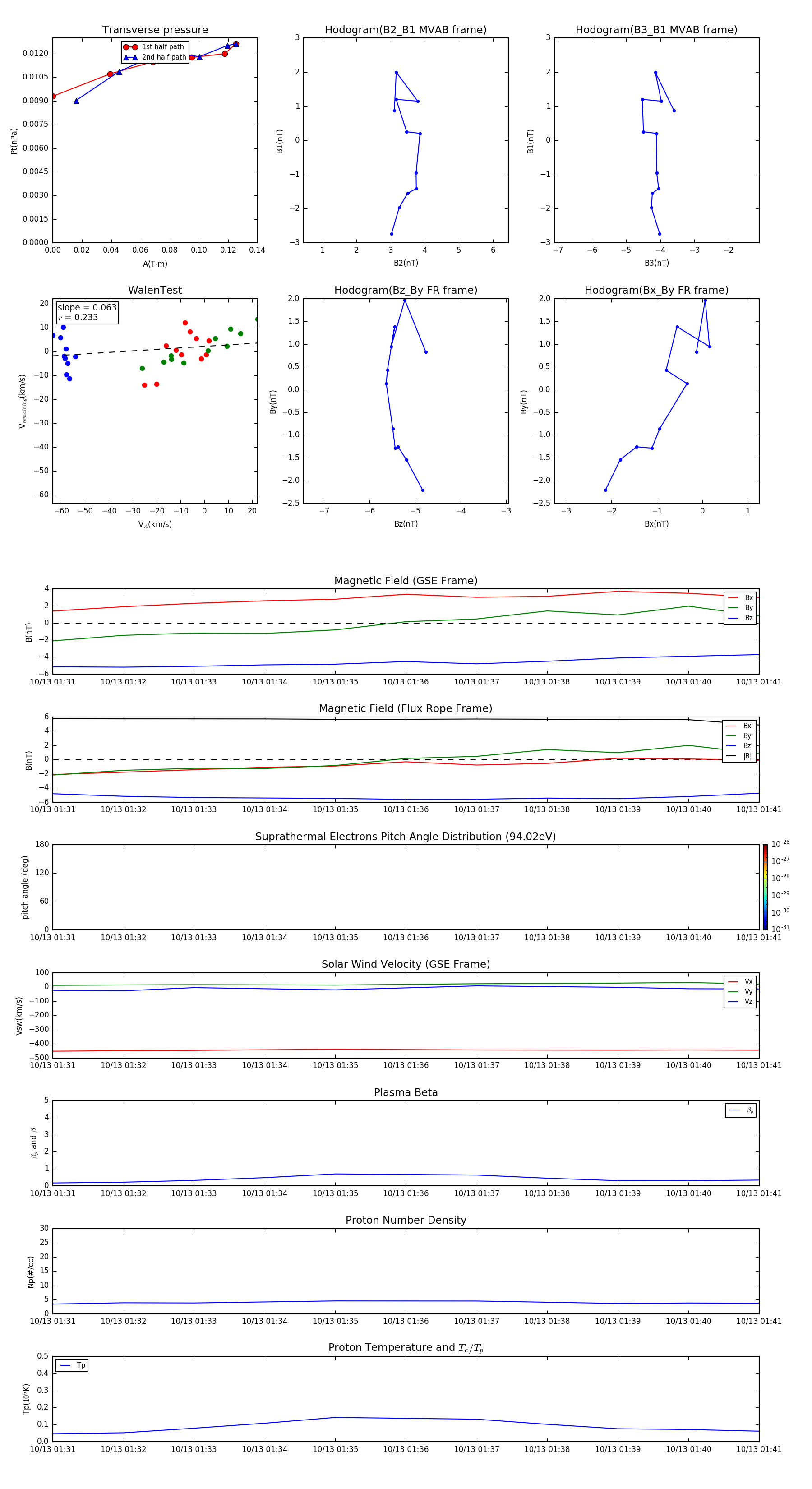Click the 'Magnetic Field (Flux Rope Frame)' title

(x=406, y=709)
